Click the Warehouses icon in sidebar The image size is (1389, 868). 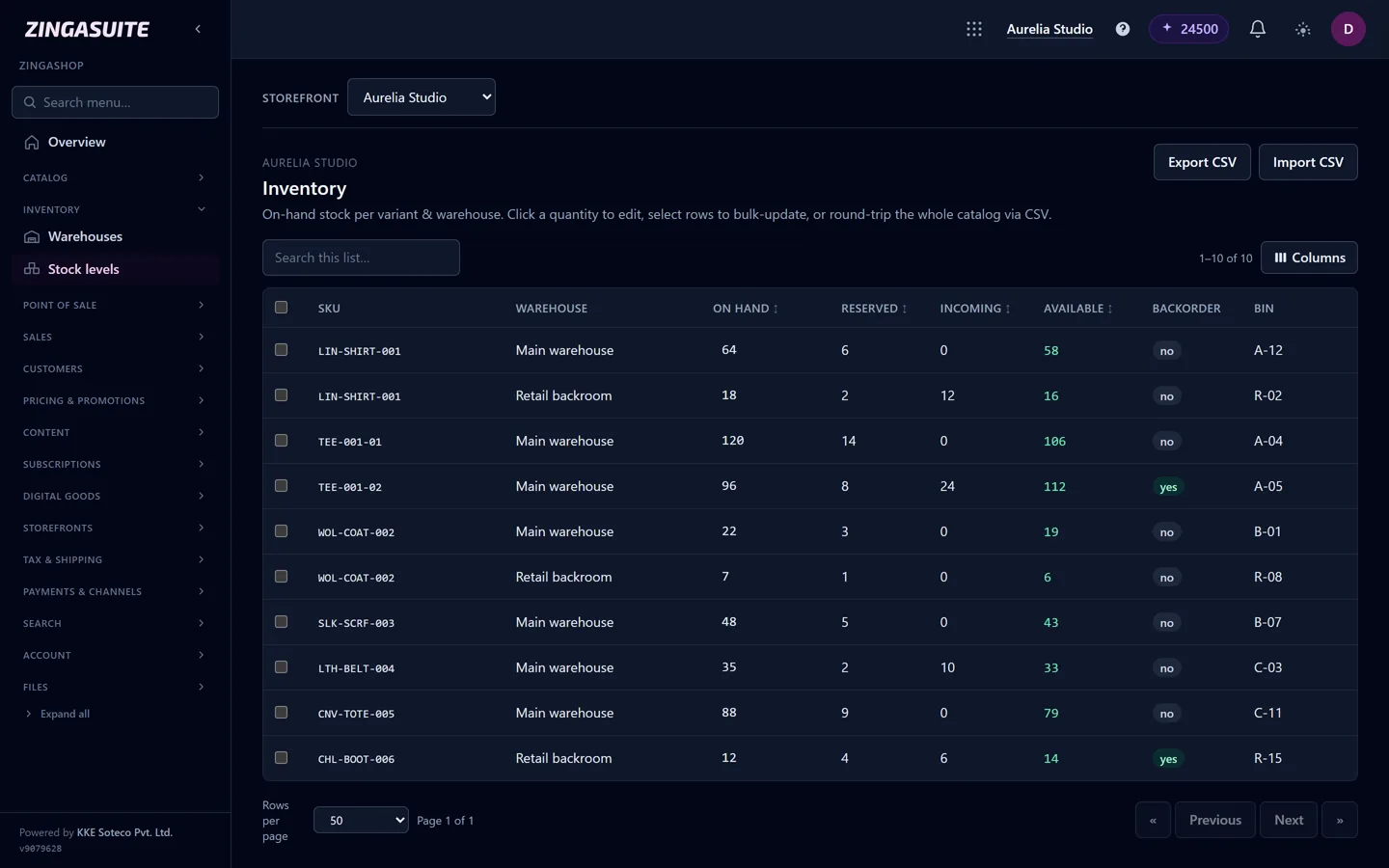coord(32,236)
